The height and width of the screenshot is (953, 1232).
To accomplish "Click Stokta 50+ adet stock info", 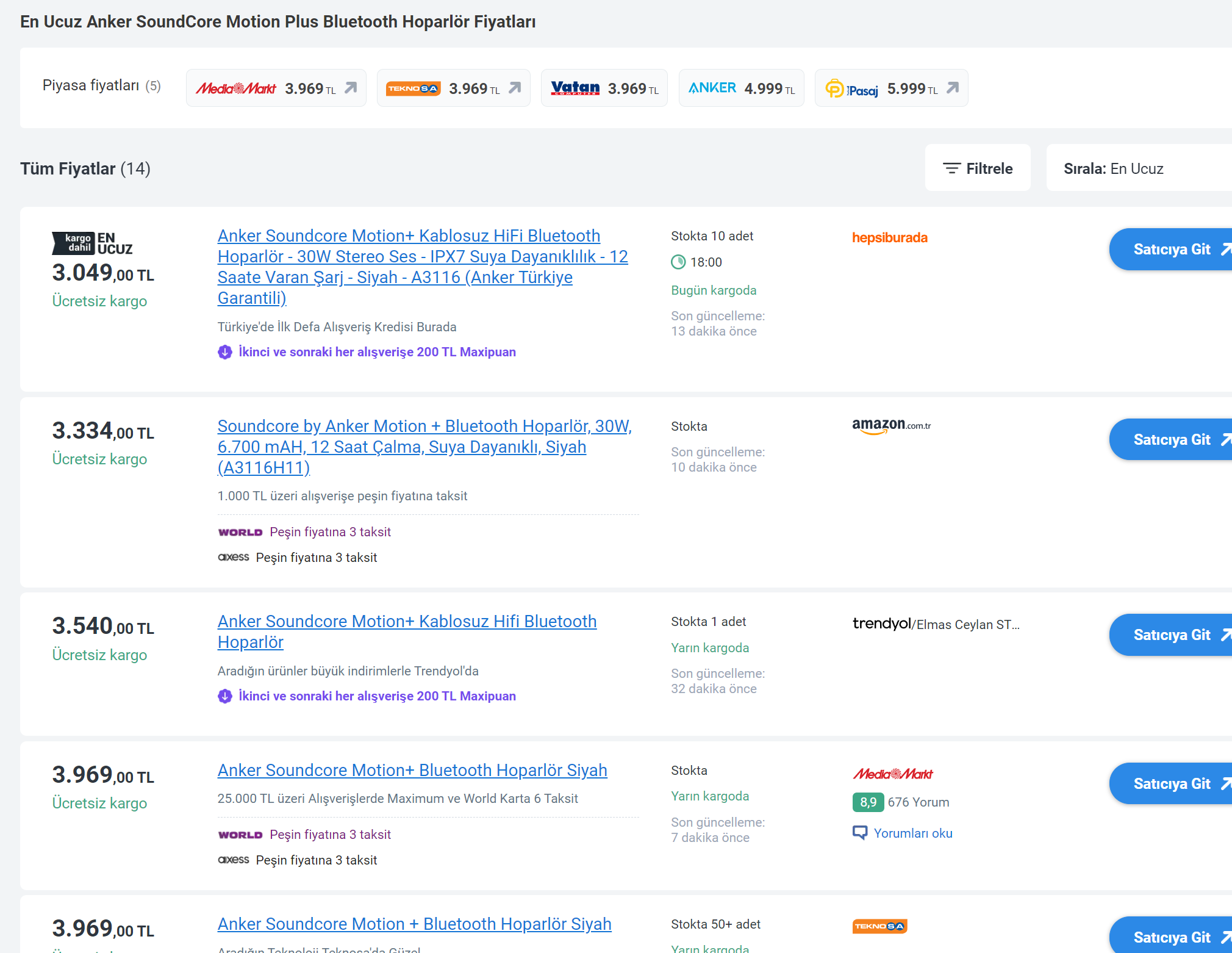I will click(715, 924).
